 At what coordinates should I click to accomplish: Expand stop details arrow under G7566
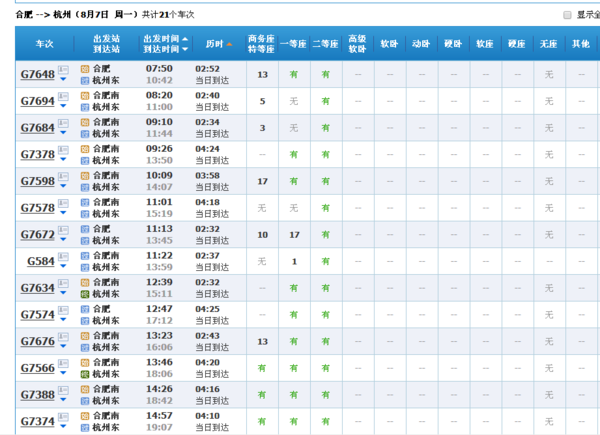point(63,373)
